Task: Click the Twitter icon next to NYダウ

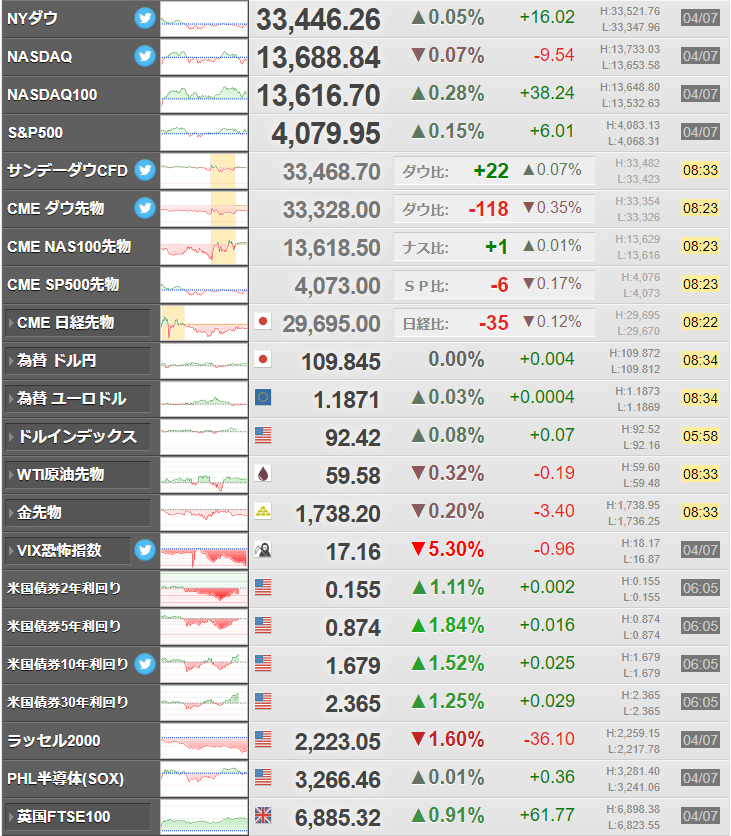Action: [144, 18]
